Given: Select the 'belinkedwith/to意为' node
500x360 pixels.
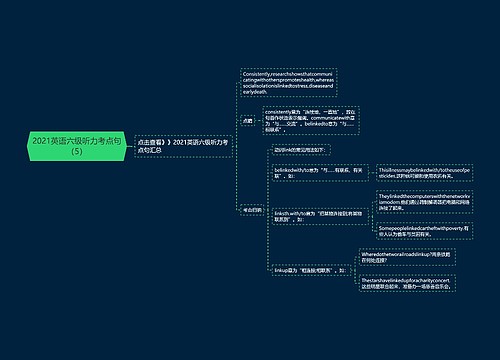Looking at the screenshot, I should point(320,173).
